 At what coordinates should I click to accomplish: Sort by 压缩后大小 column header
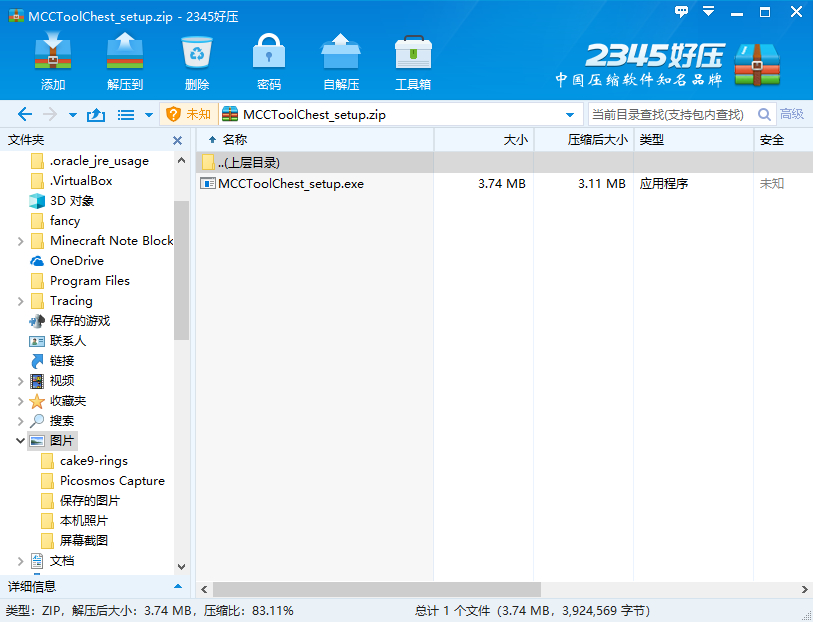coord(584,139)
